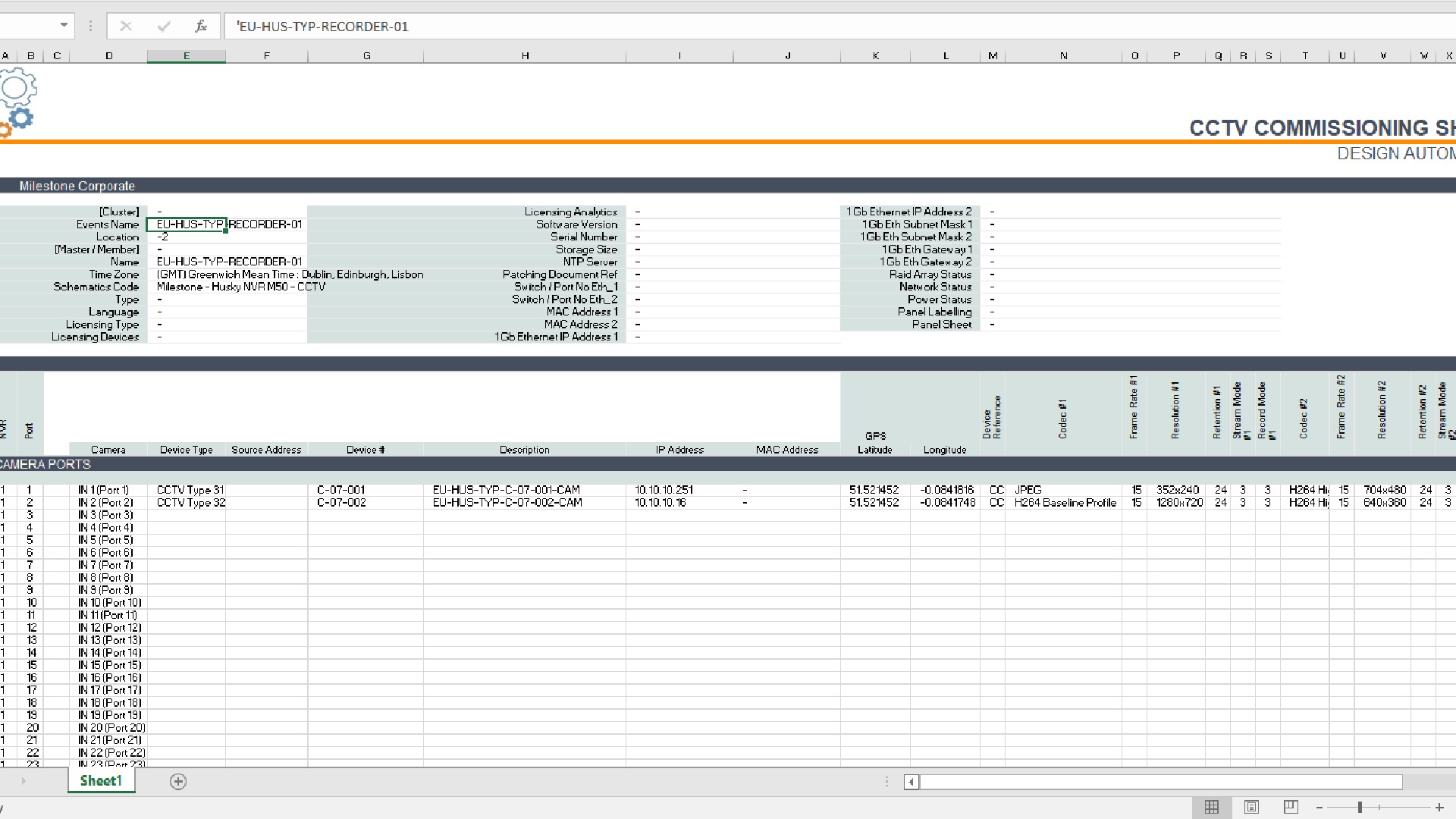Open the Insert Function dialog
This screenshot has width=1456, height=819.
click(x=201, y=27)
